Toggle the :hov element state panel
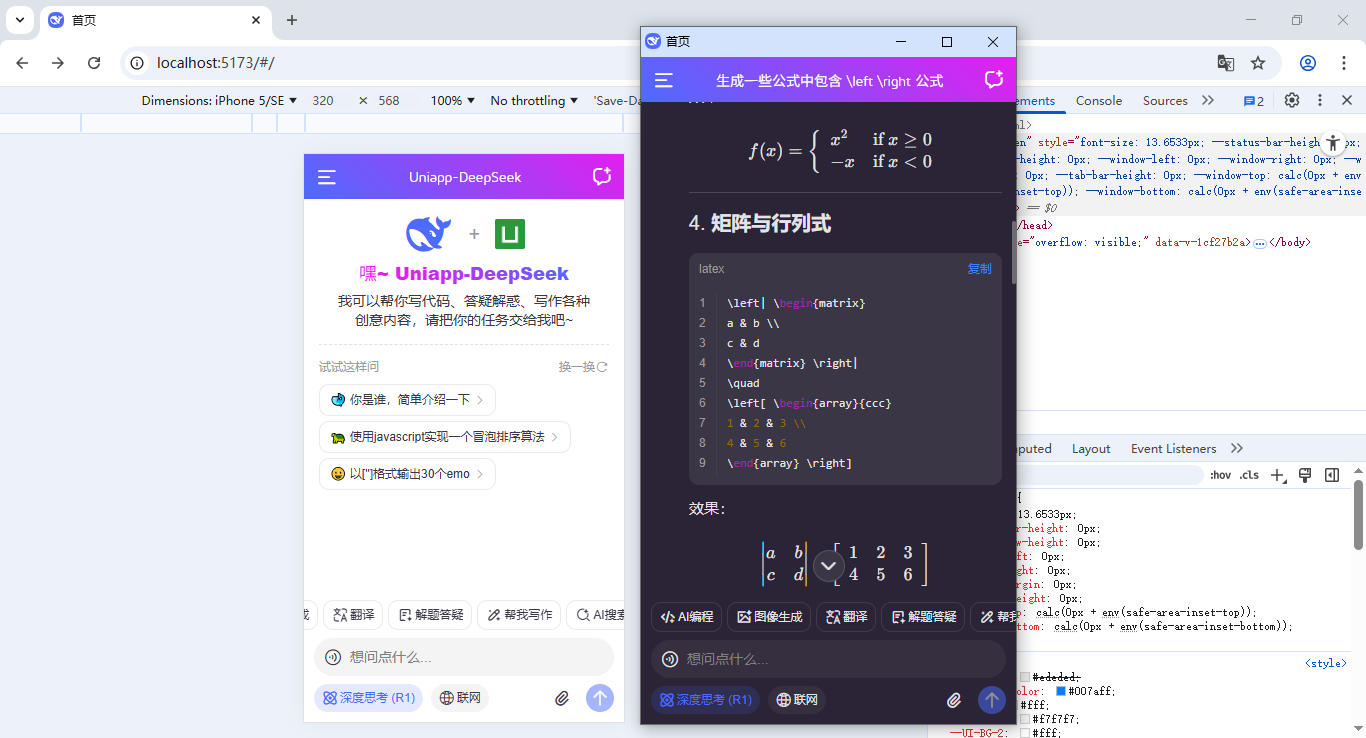 [1221, 475]
